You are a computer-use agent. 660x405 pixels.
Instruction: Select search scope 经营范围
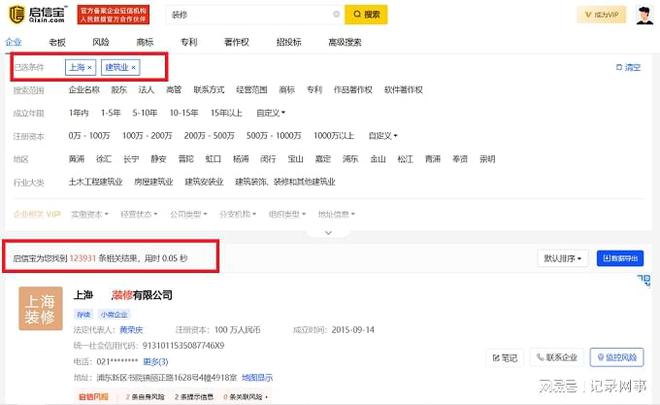click(252, 90)
